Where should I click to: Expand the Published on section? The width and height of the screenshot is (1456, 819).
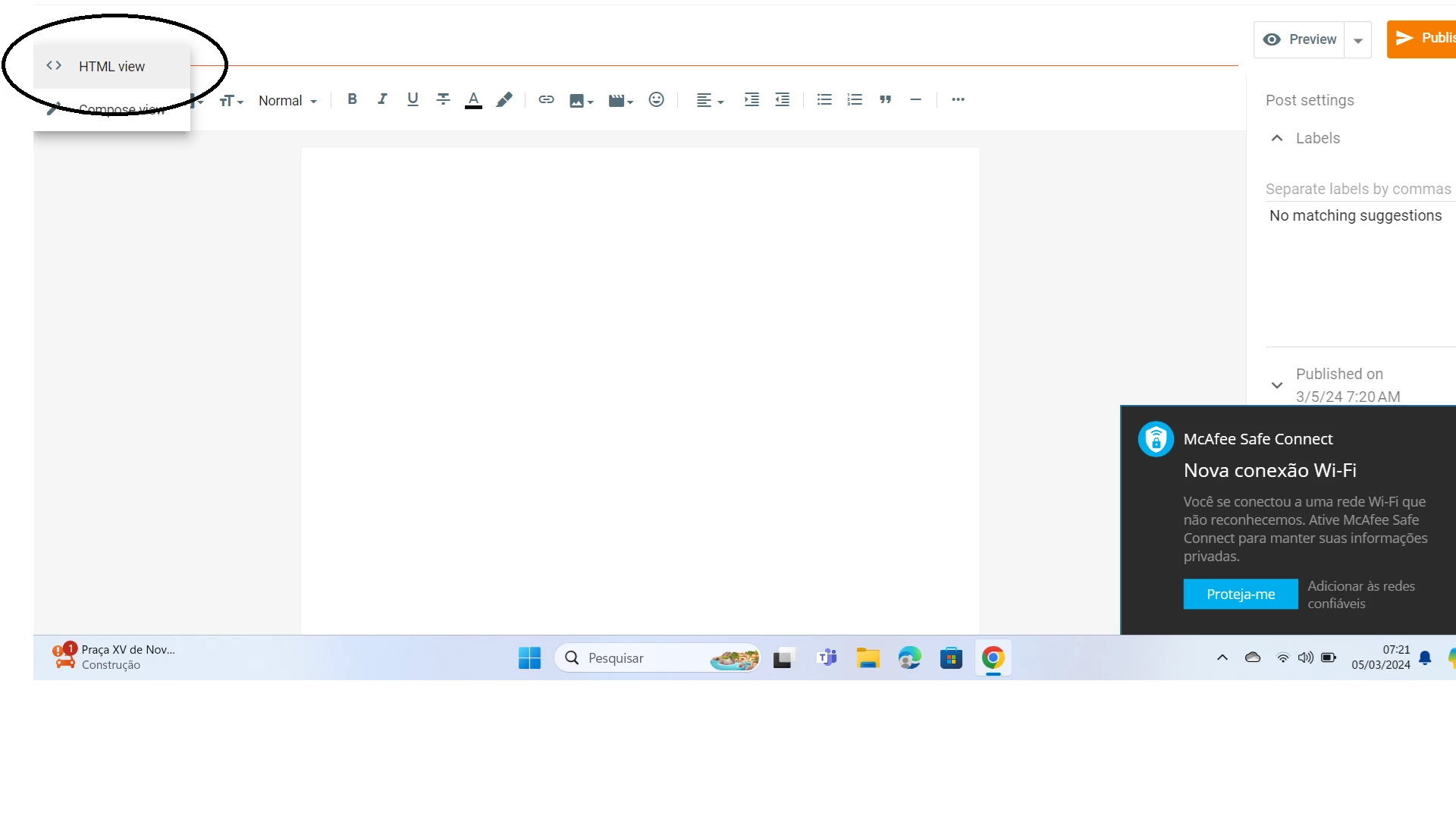tap(1277, 385)
